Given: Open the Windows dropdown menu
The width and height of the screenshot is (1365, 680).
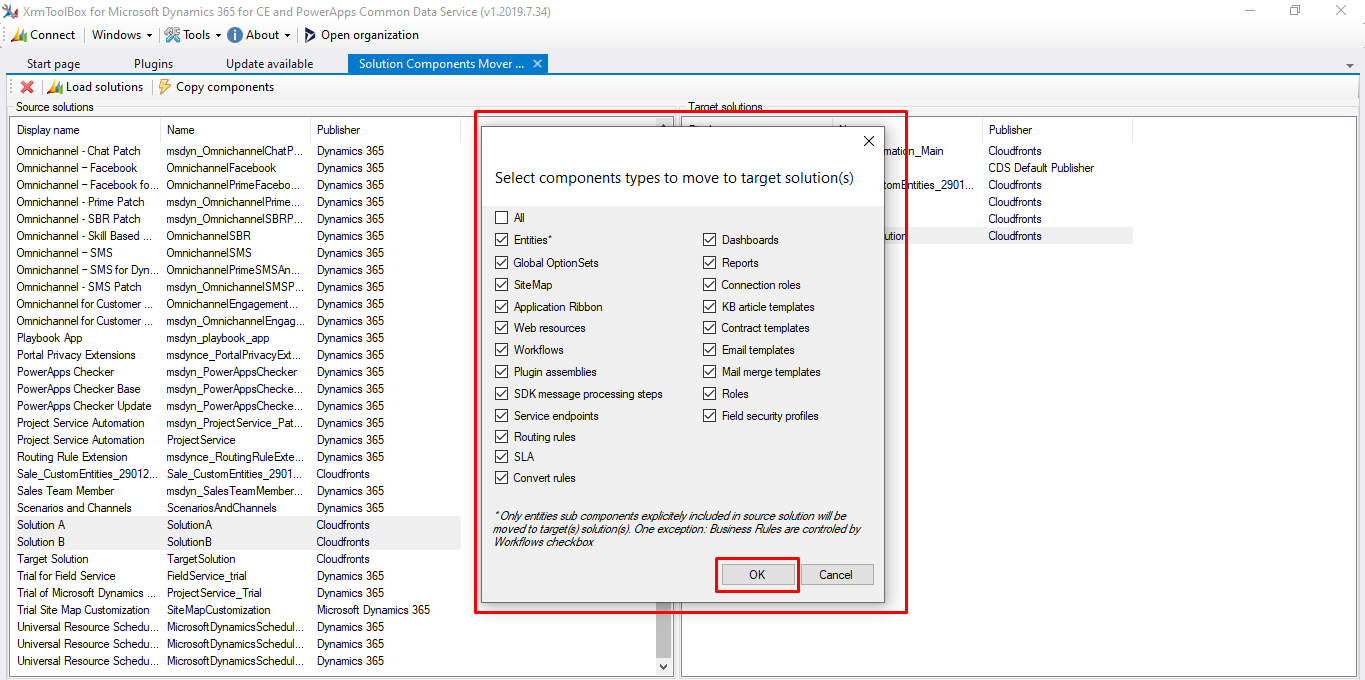Looking at the screenshot, I should click(x=122, y=35).
